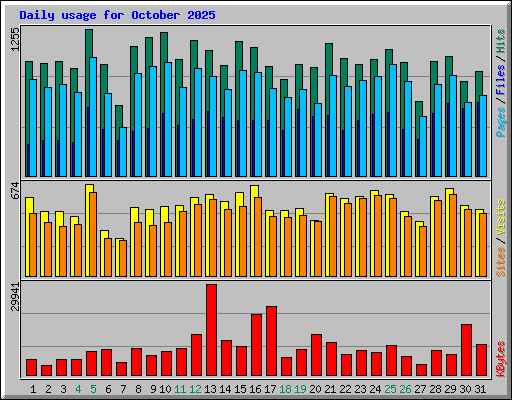Select the green Hits bar for day 27
The width and height of the screenshot is (512, 400).
click(x=419, y=109)
